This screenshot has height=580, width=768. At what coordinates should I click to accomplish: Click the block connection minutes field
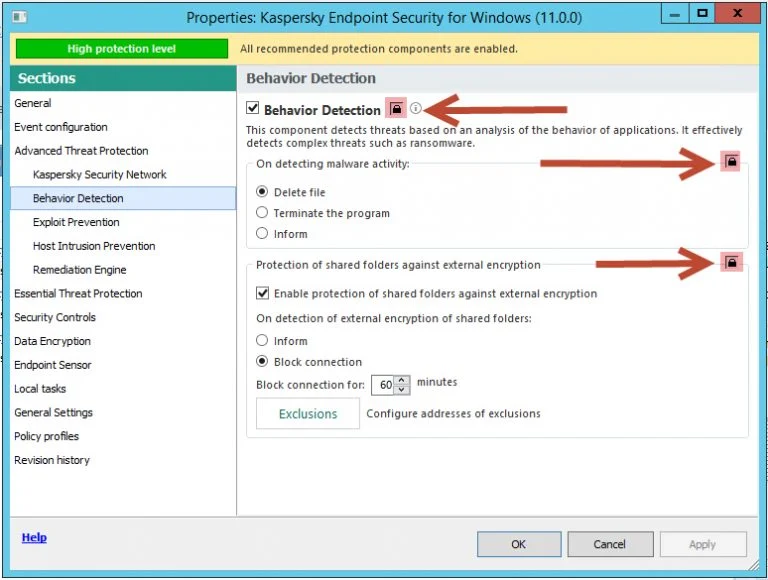[384, 385]
